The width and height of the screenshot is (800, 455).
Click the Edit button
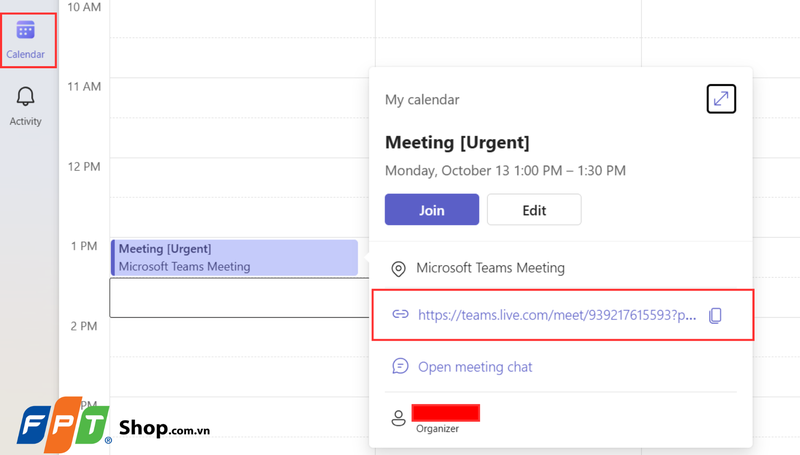[x=534, y=210]
